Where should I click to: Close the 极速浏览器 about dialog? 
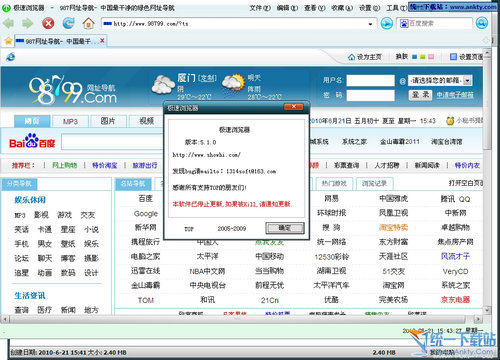pyautogui.click(x=293, y=107)
